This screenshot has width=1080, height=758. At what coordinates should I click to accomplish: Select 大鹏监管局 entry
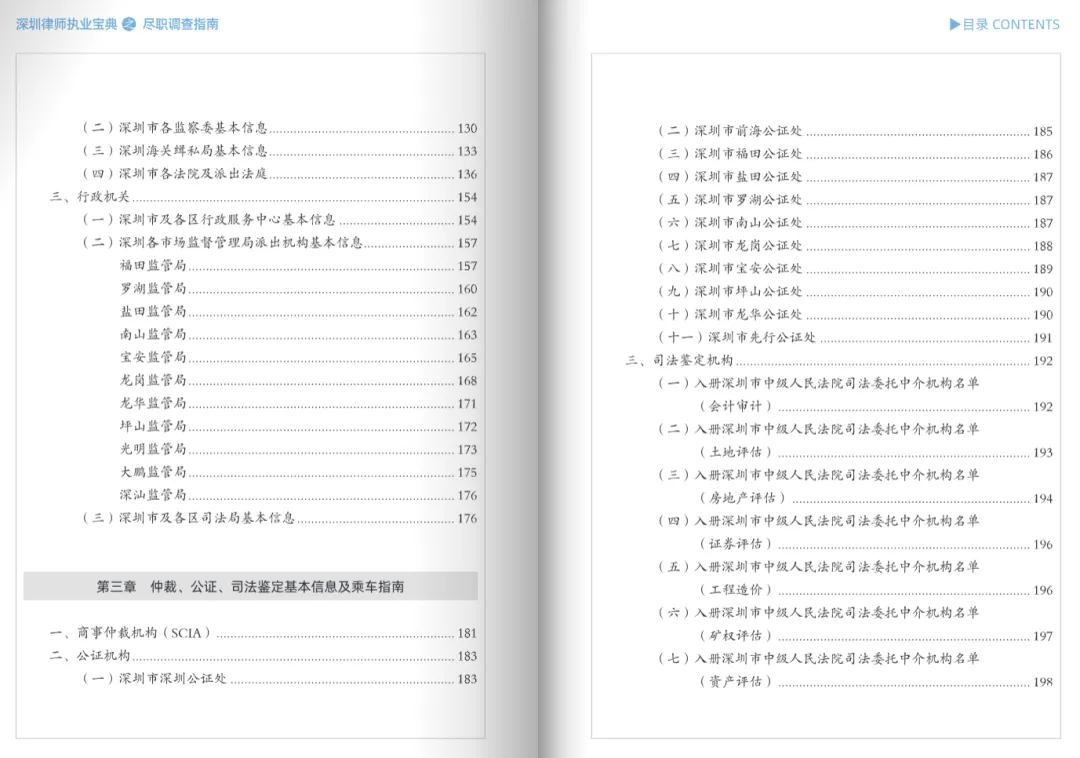pyautogui.click(x=298, y=472)
